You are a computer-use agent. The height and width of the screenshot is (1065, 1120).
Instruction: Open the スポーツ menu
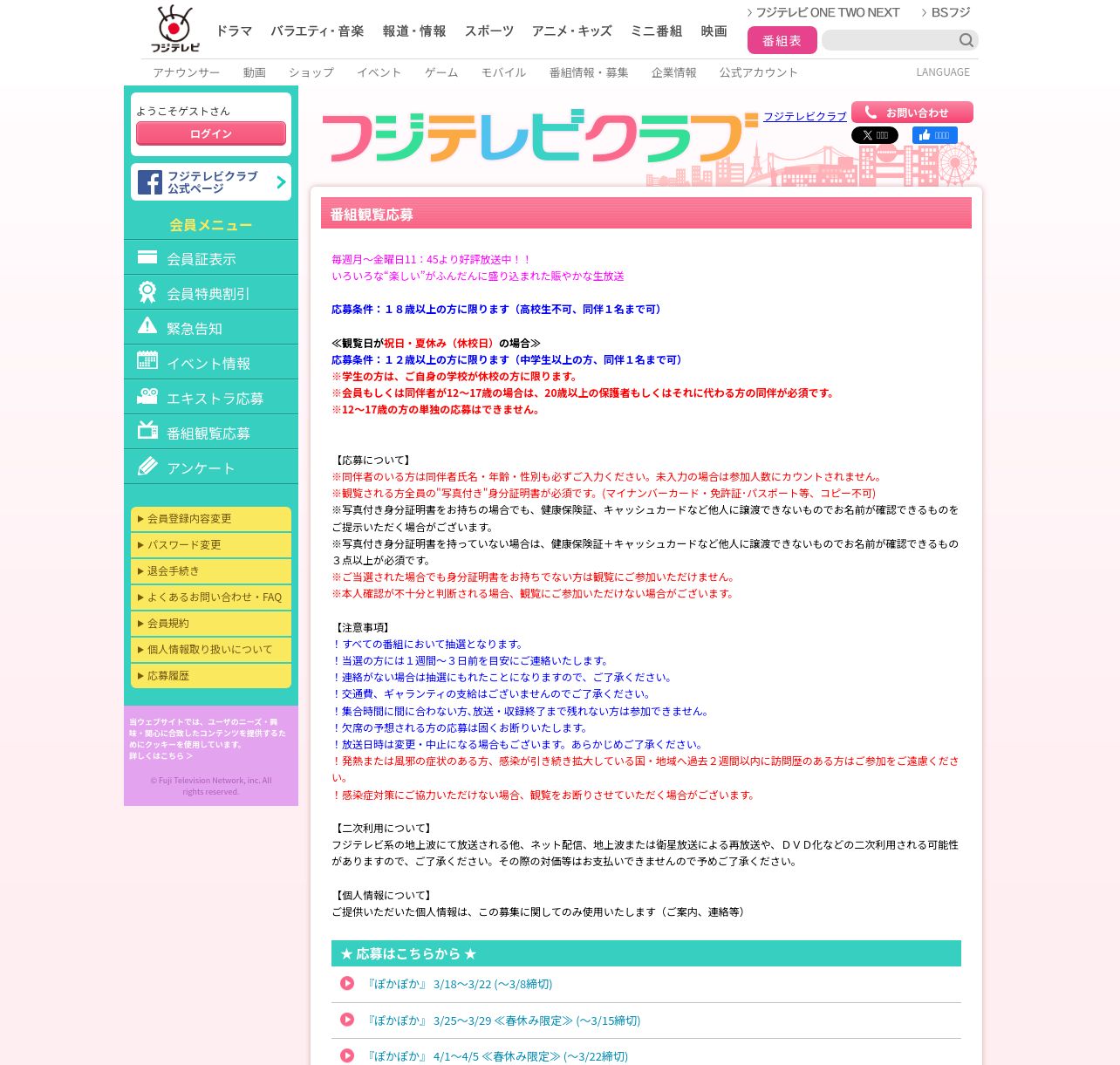(489, 31)
